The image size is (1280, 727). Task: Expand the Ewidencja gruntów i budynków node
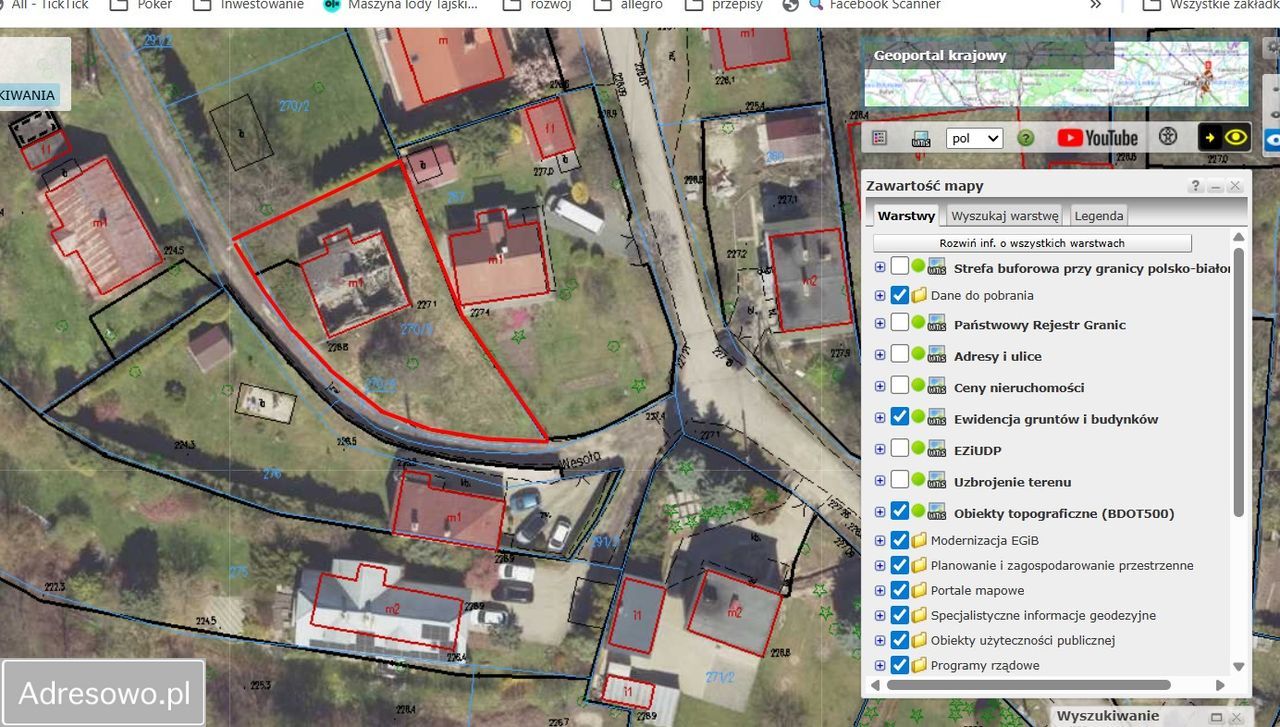[x=880, y=418]
